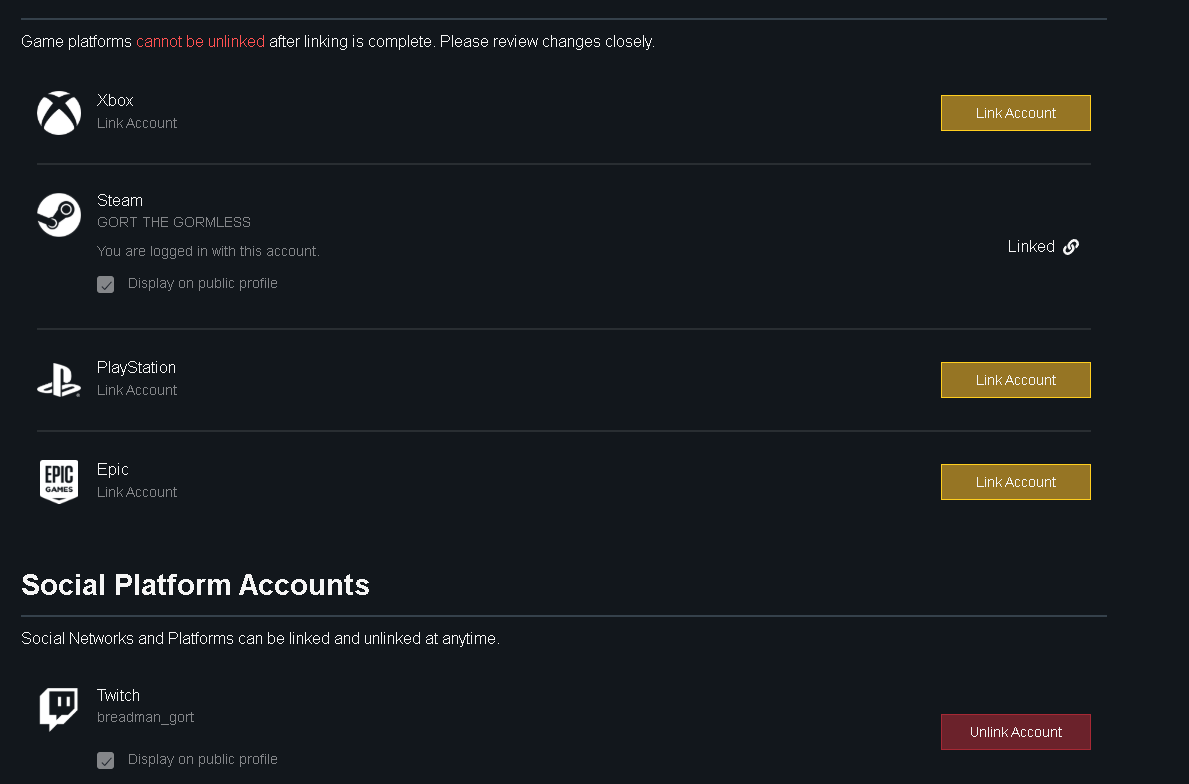Viewport: 1189px width, 784px height.
Task: Click the Xbox logo icon
Action: [59, 113]
